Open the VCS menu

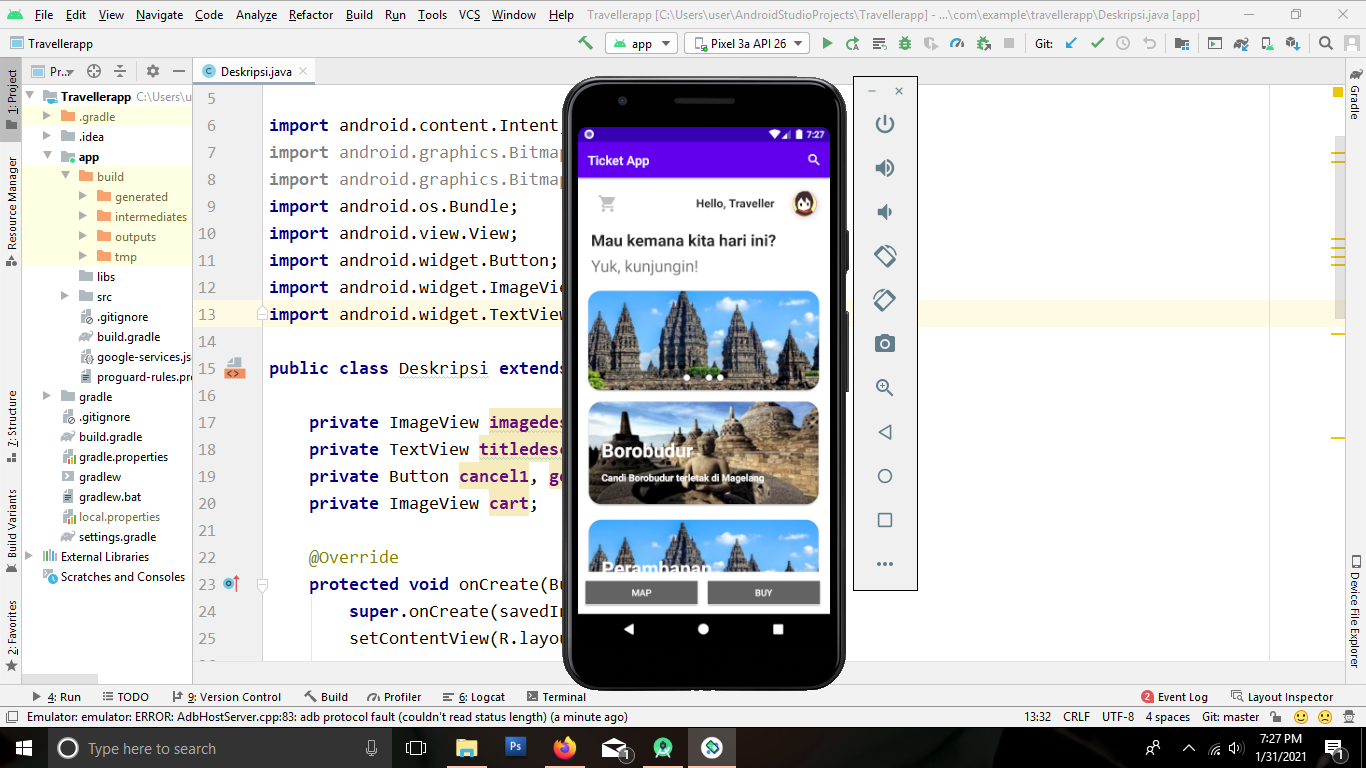[x=470, y=15]
